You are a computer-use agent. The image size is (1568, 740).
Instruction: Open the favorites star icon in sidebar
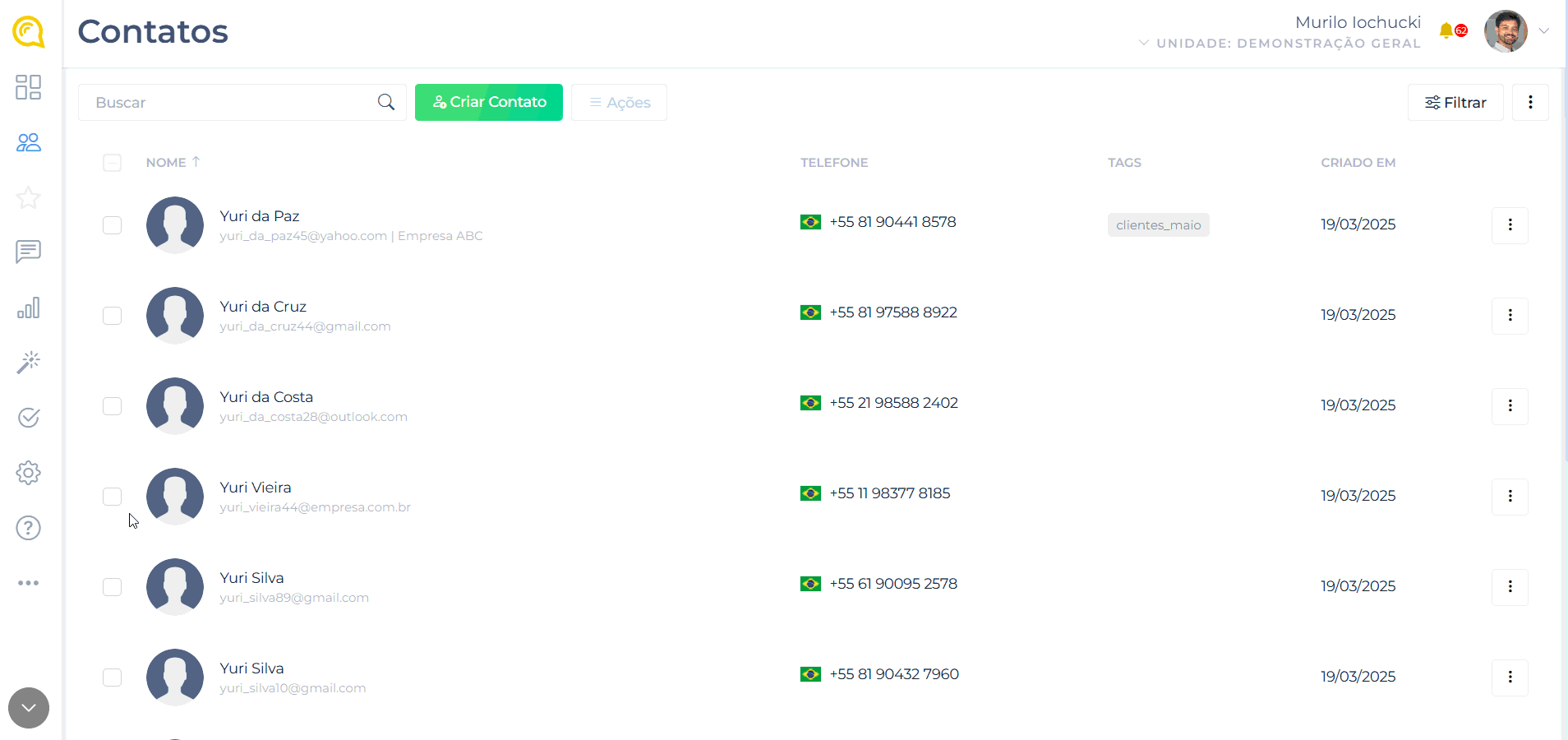click(x=28, y=197)
